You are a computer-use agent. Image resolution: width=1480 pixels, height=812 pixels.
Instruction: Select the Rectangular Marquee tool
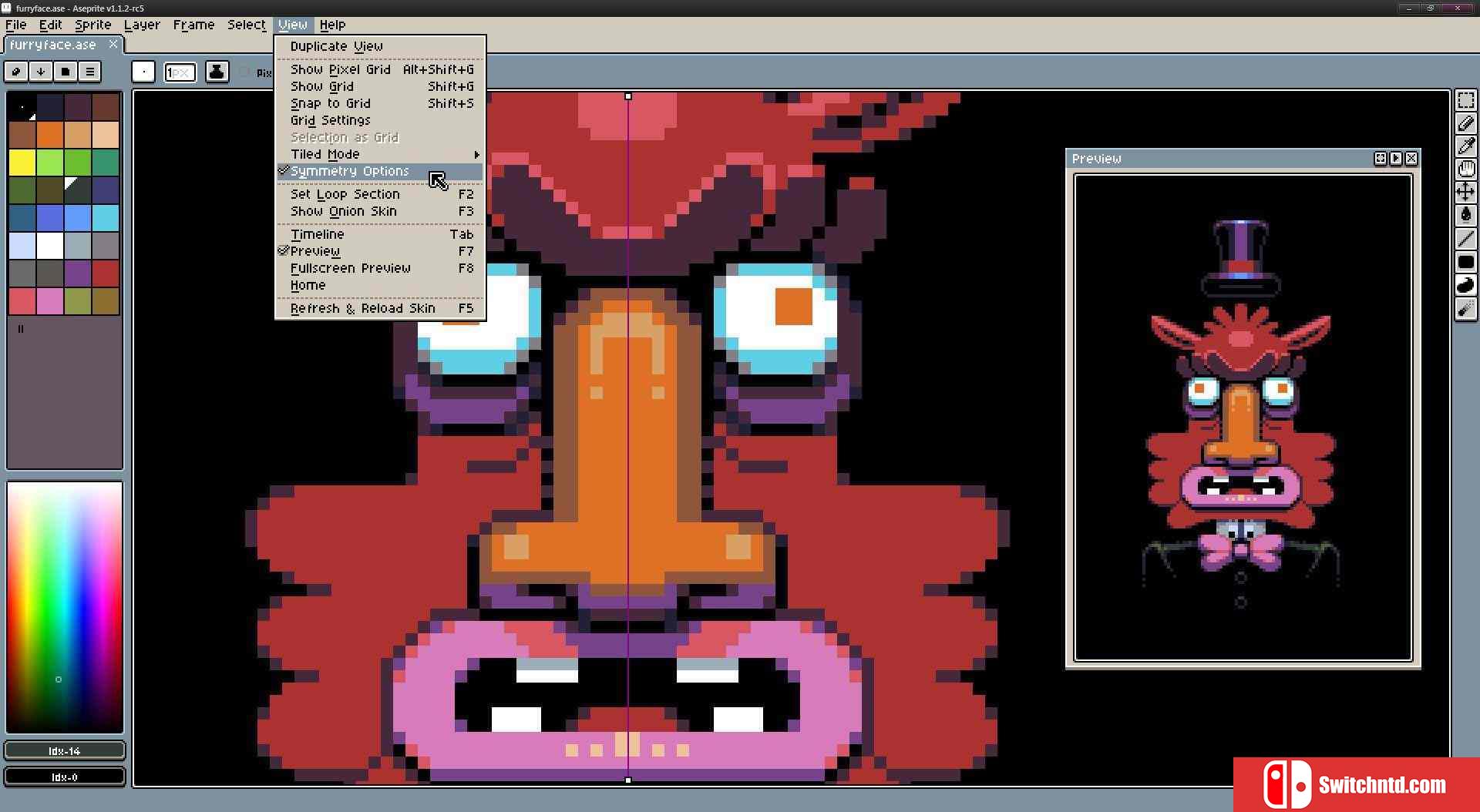[x=1465, y=101]
